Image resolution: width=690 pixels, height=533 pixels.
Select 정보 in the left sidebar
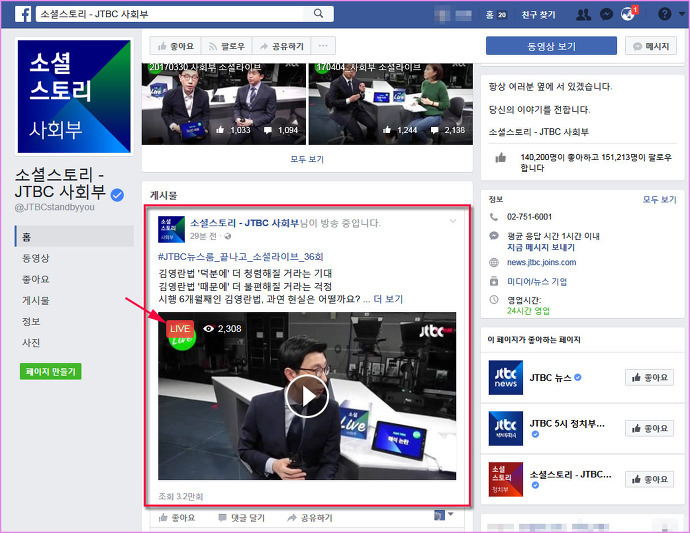31,321
